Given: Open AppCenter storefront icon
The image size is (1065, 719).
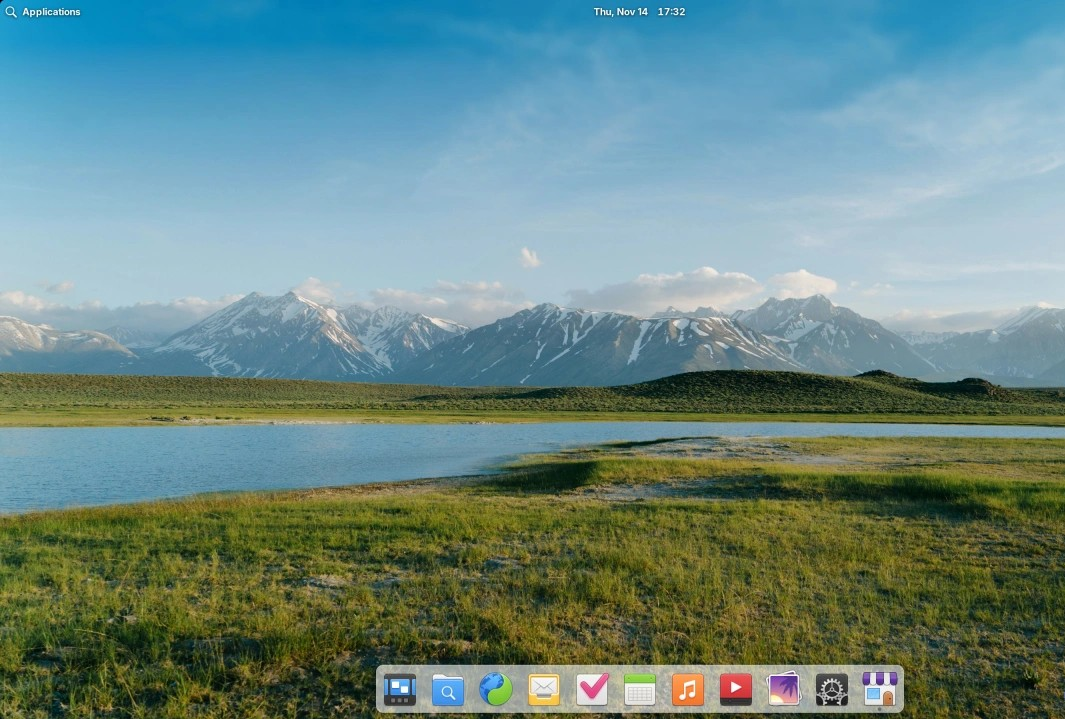Looking at the screenshot, I should pos(879,688).
